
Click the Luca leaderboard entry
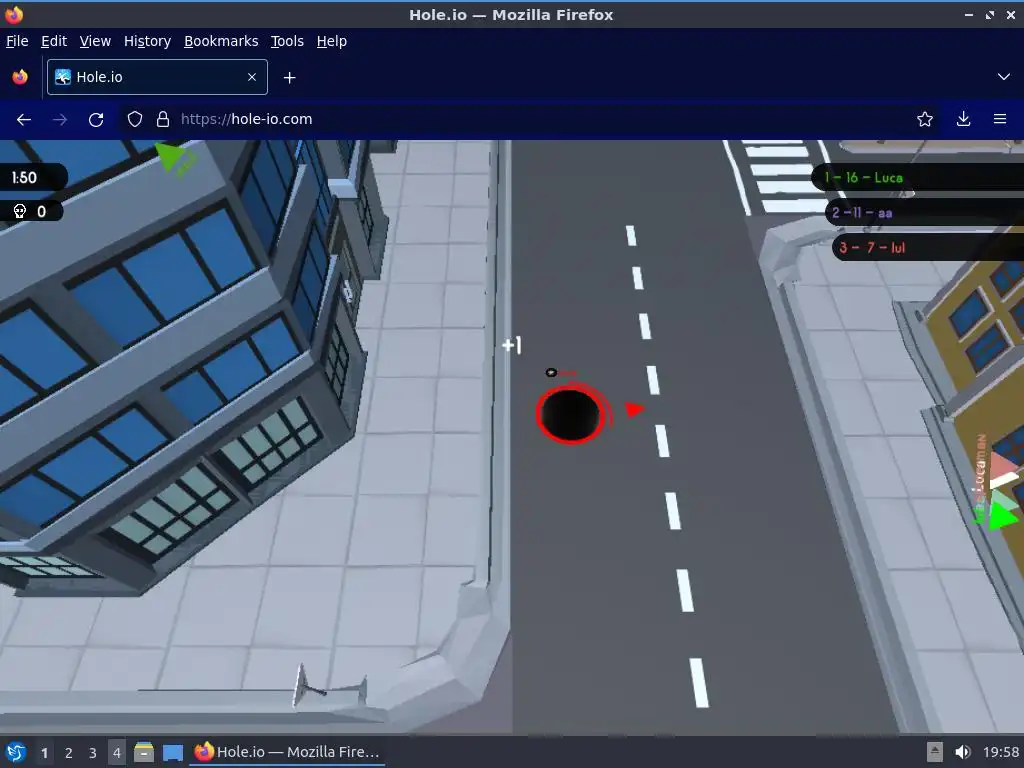(x=917, y=177)
